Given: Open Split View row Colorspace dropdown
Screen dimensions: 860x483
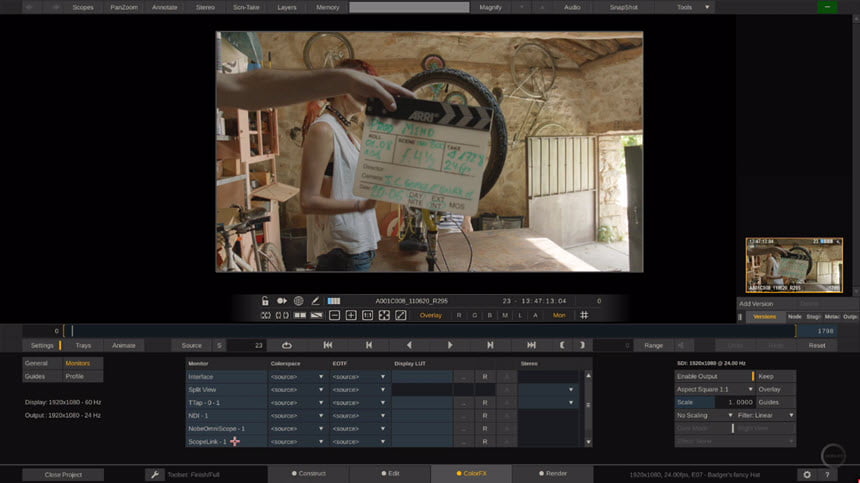Looking at the screenshot, I should click(x=297, y=390).
